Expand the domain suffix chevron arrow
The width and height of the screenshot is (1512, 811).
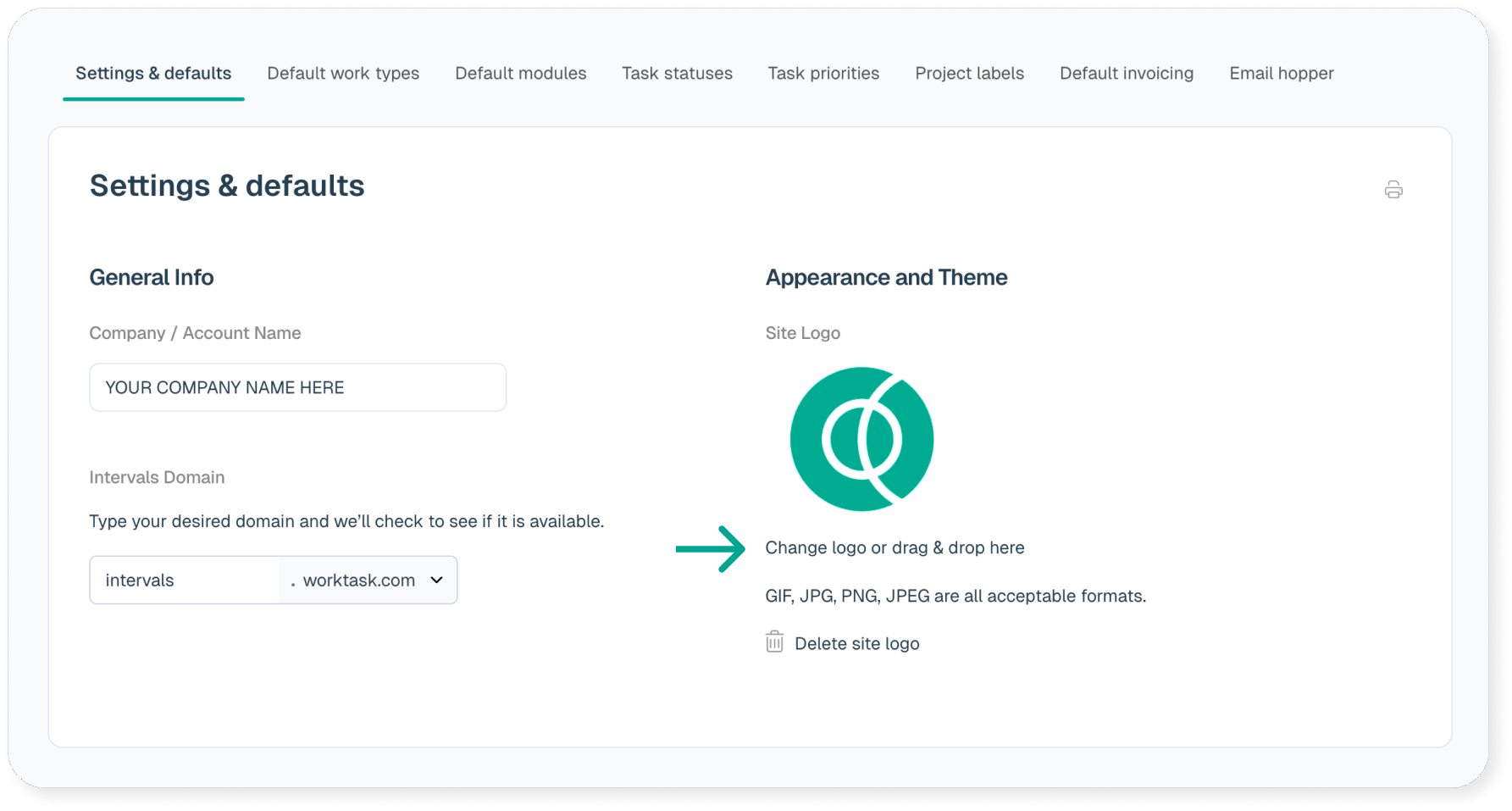(437, 580)
